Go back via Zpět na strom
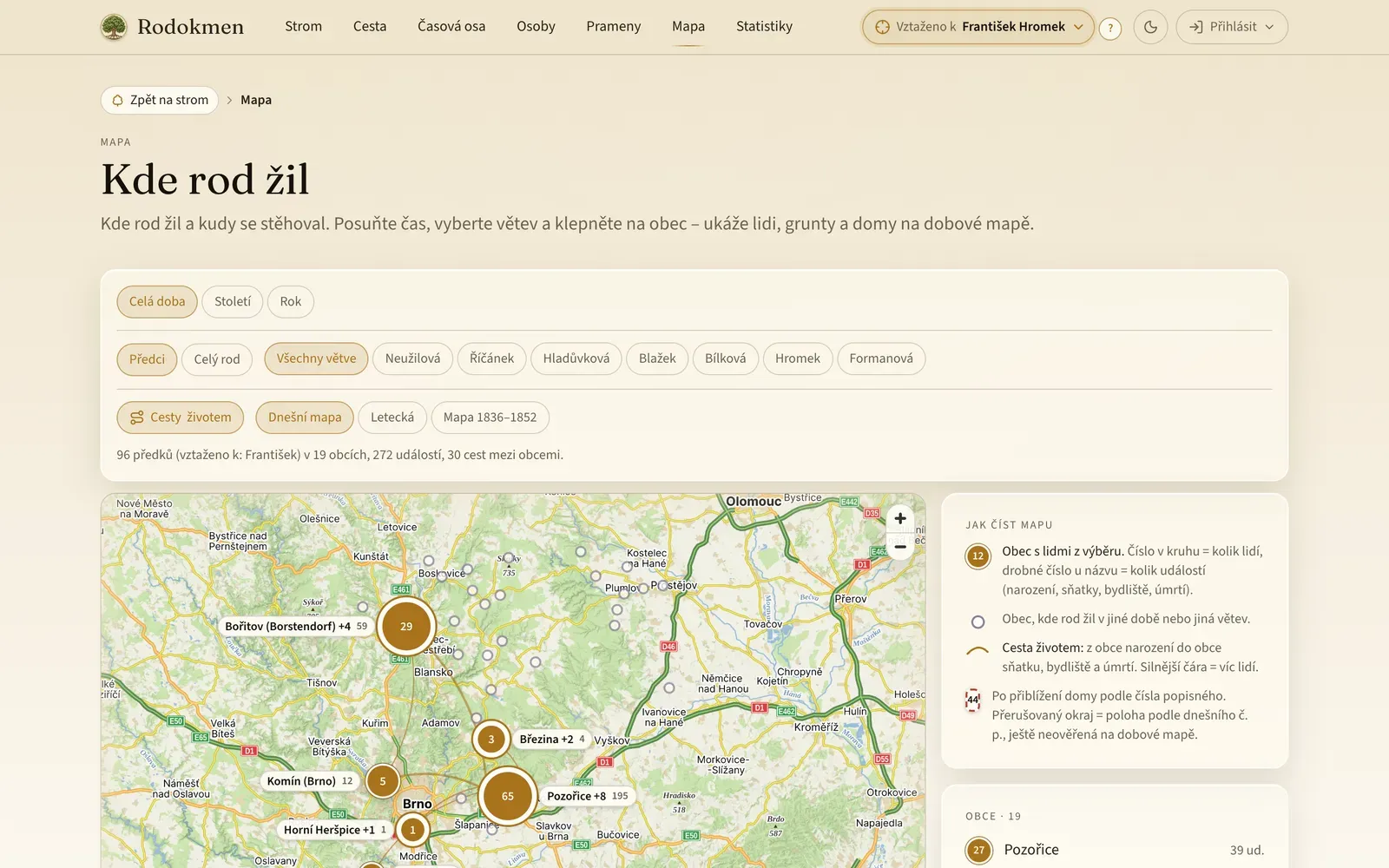Screen dimensions: 1389x868 (x=160, y=100)
